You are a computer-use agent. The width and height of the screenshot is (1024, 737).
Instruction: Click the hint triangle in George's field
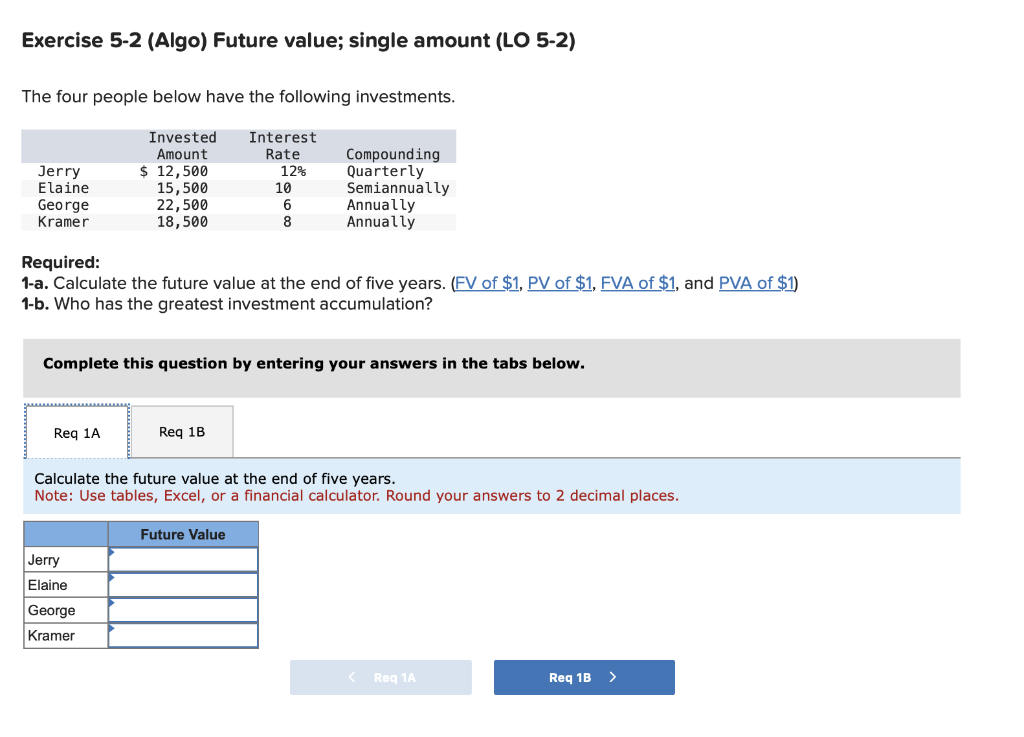[112, 602]
